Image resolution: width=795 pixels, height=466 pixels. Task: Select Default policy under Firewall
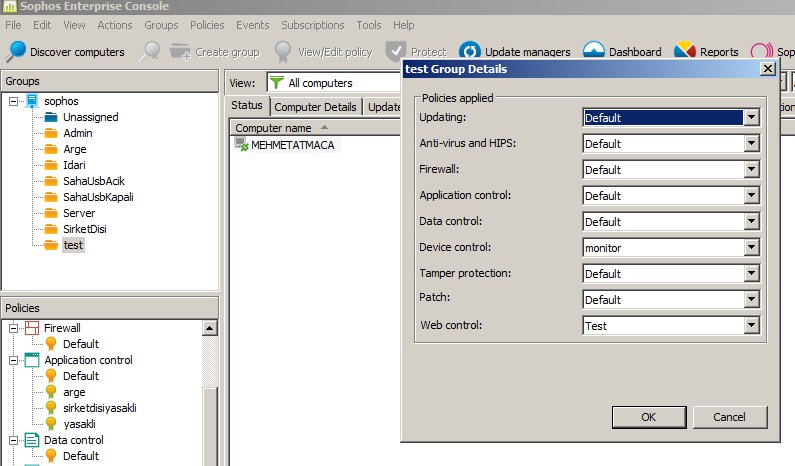[81, 344]
